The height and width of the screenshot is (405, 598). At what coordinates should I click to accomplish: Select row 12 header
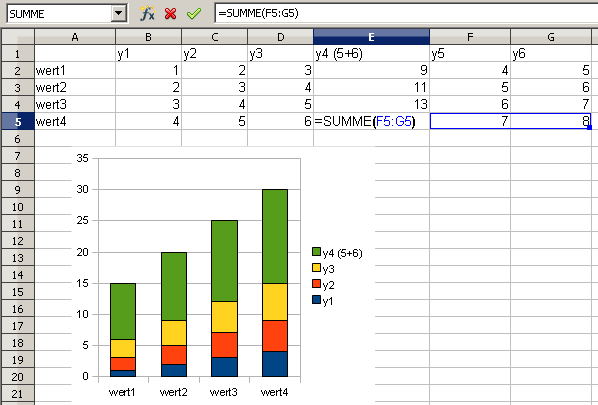pyautogui.click(x=18, y=241)
